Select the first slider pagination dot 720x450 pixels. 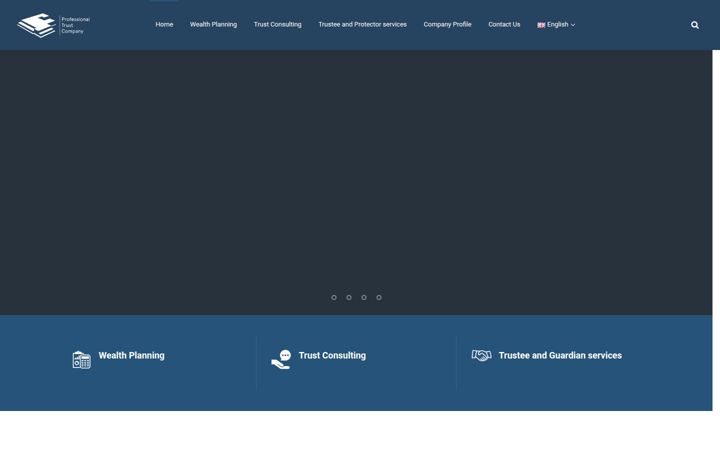(x=334, y=298)
